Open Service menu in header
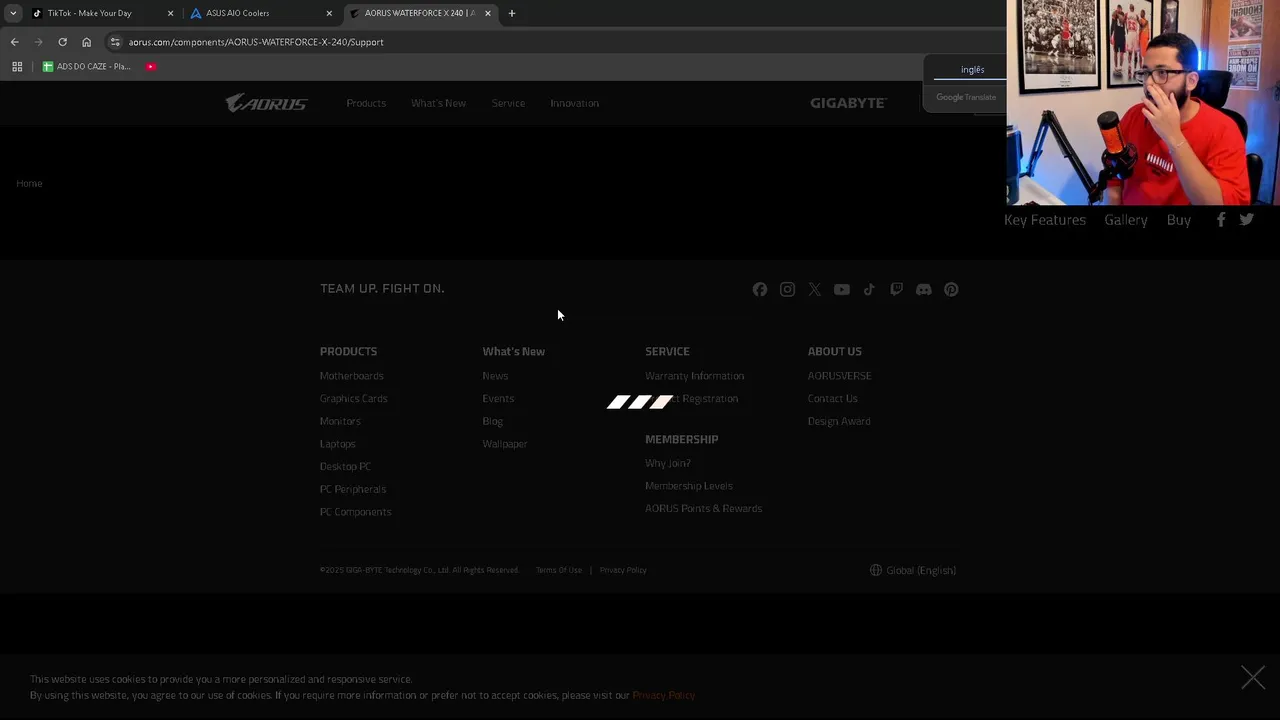The height and width of the screenshot is (720, 1280). pos(508,103)
